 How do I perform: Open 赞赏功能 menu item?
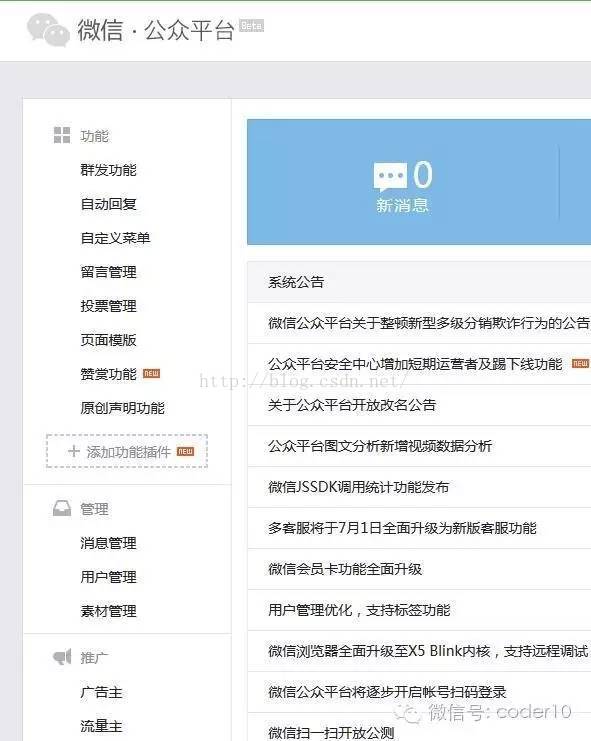click(x=109, y=374)
